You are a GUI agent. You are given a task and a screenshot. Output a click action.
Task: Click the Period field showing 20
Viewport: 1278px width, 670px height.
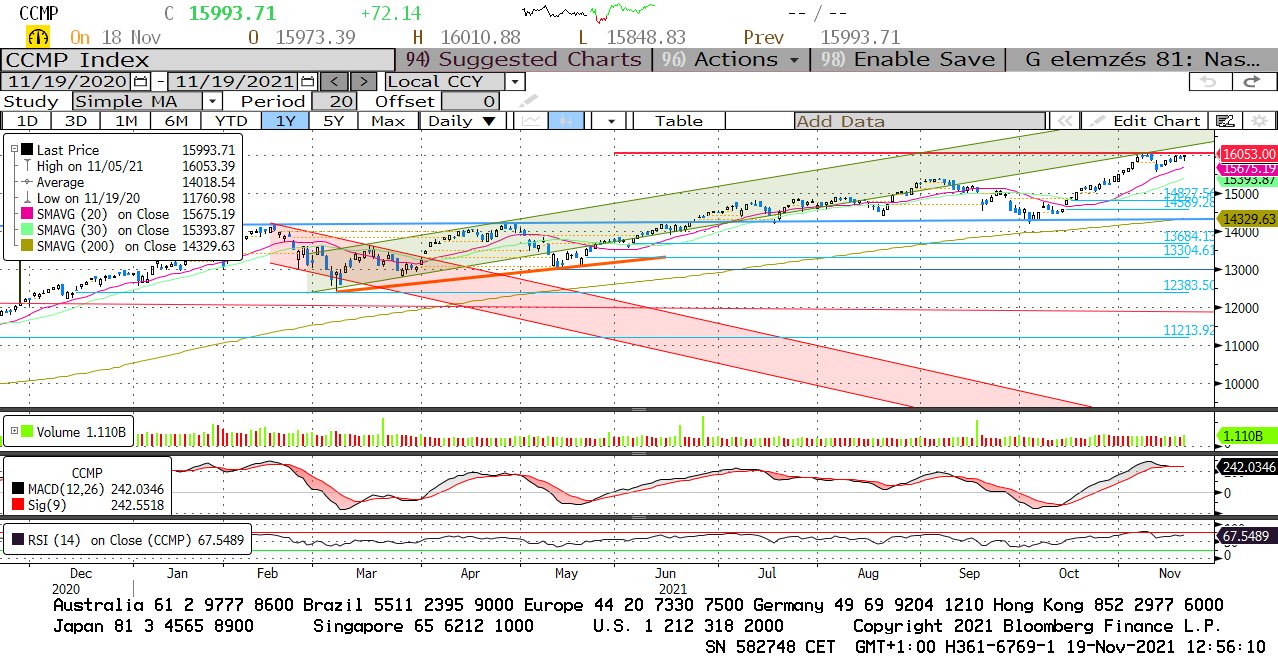[333, 101]
